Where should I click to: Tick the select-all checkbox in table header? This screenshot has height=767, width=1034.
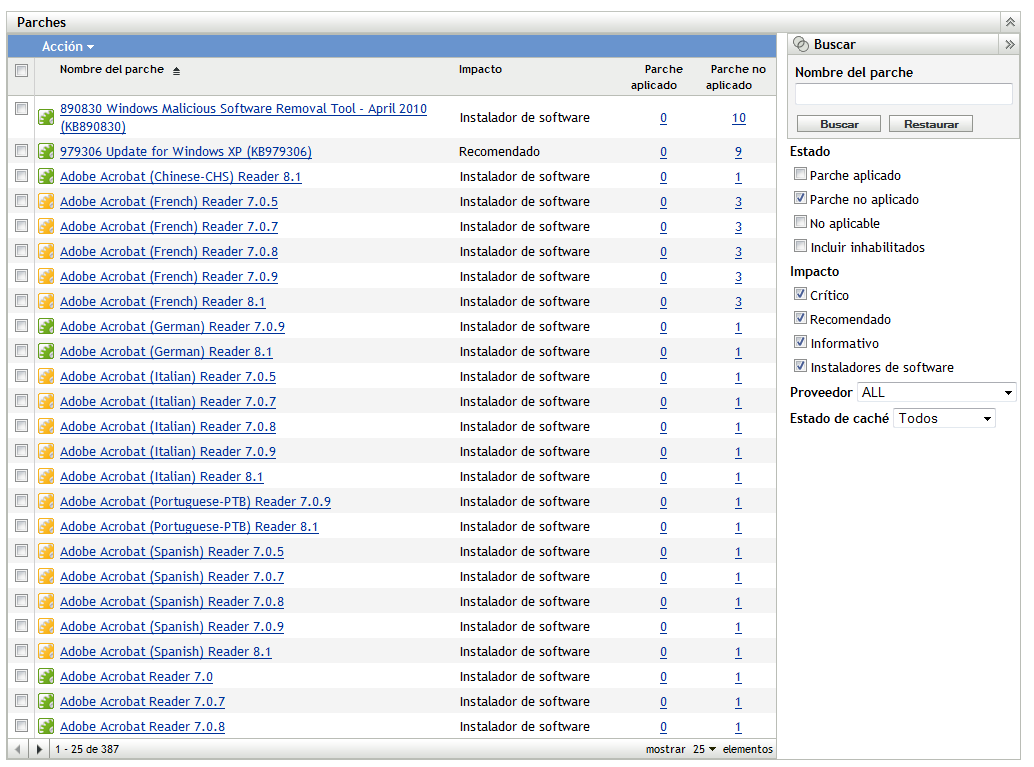pos(22,70)
